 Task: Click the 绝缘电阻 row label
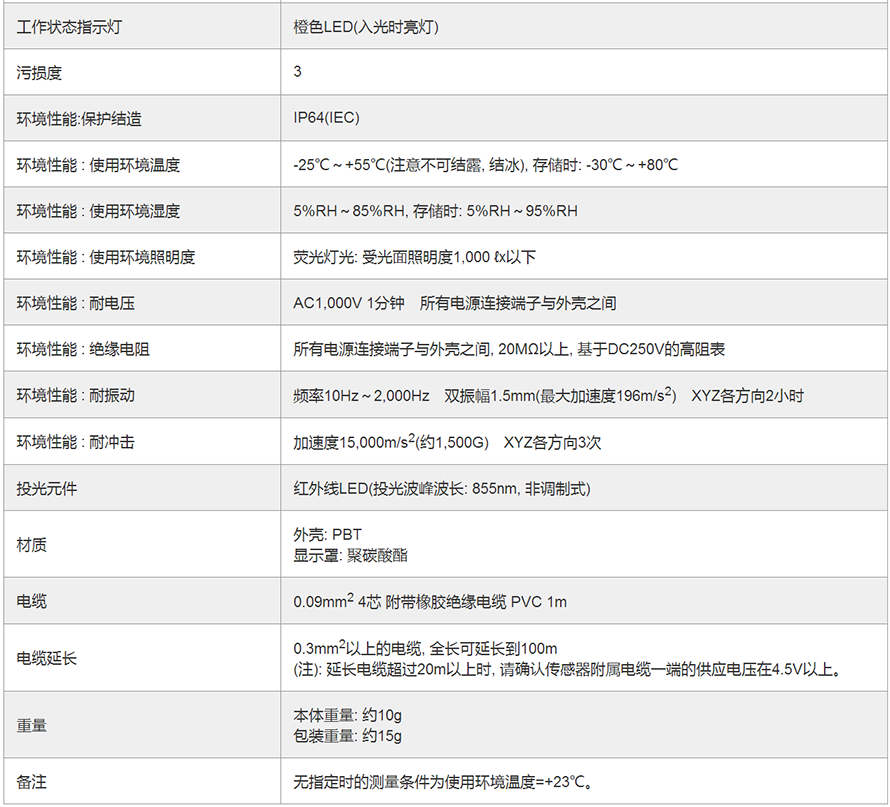pyautogui.click(x=84, y=349)
